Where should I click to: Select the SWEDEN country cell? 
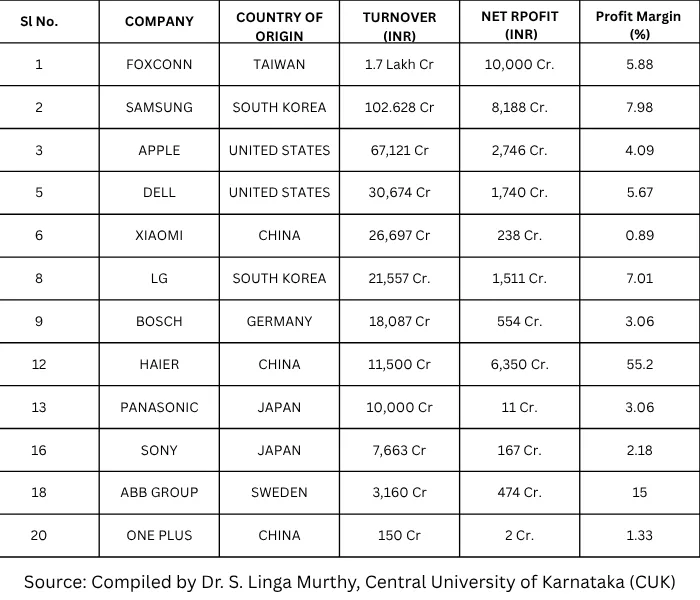coord(279,492)
